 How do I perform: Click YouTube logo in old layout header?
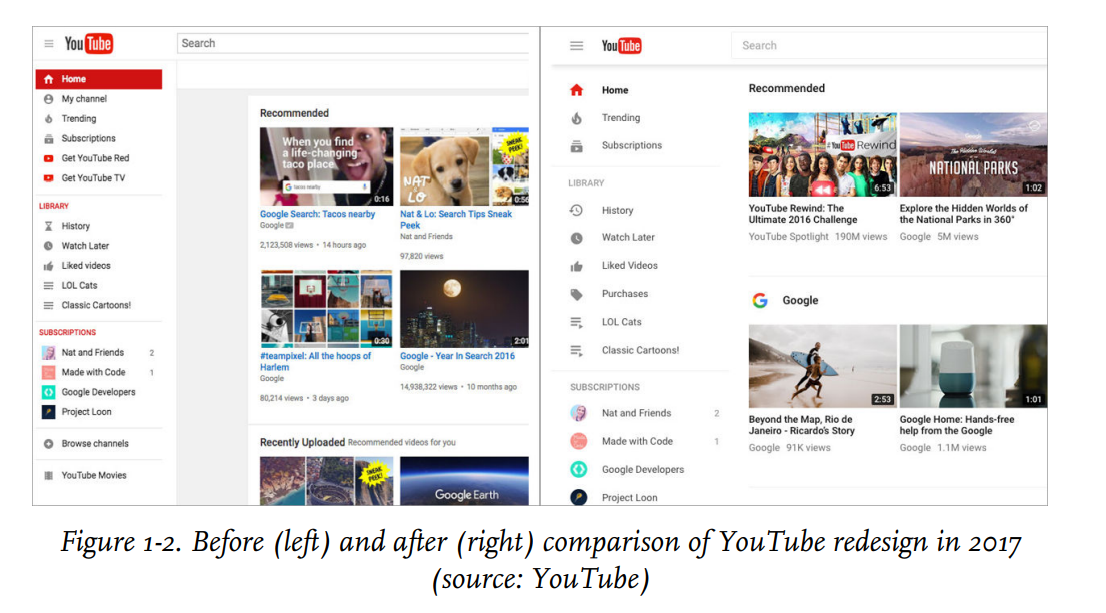pos(89,44)
